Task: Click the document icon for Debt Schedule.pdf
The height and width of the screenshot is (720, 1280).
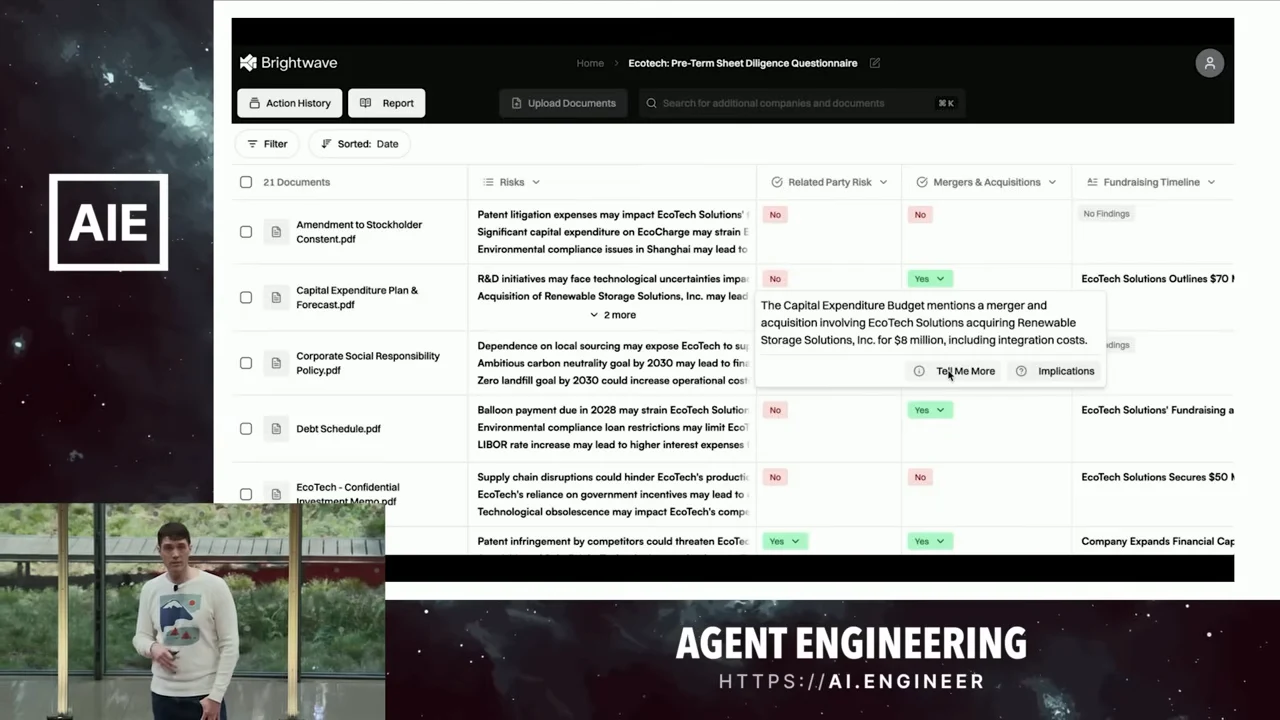Action: click(x=276, y=429)
